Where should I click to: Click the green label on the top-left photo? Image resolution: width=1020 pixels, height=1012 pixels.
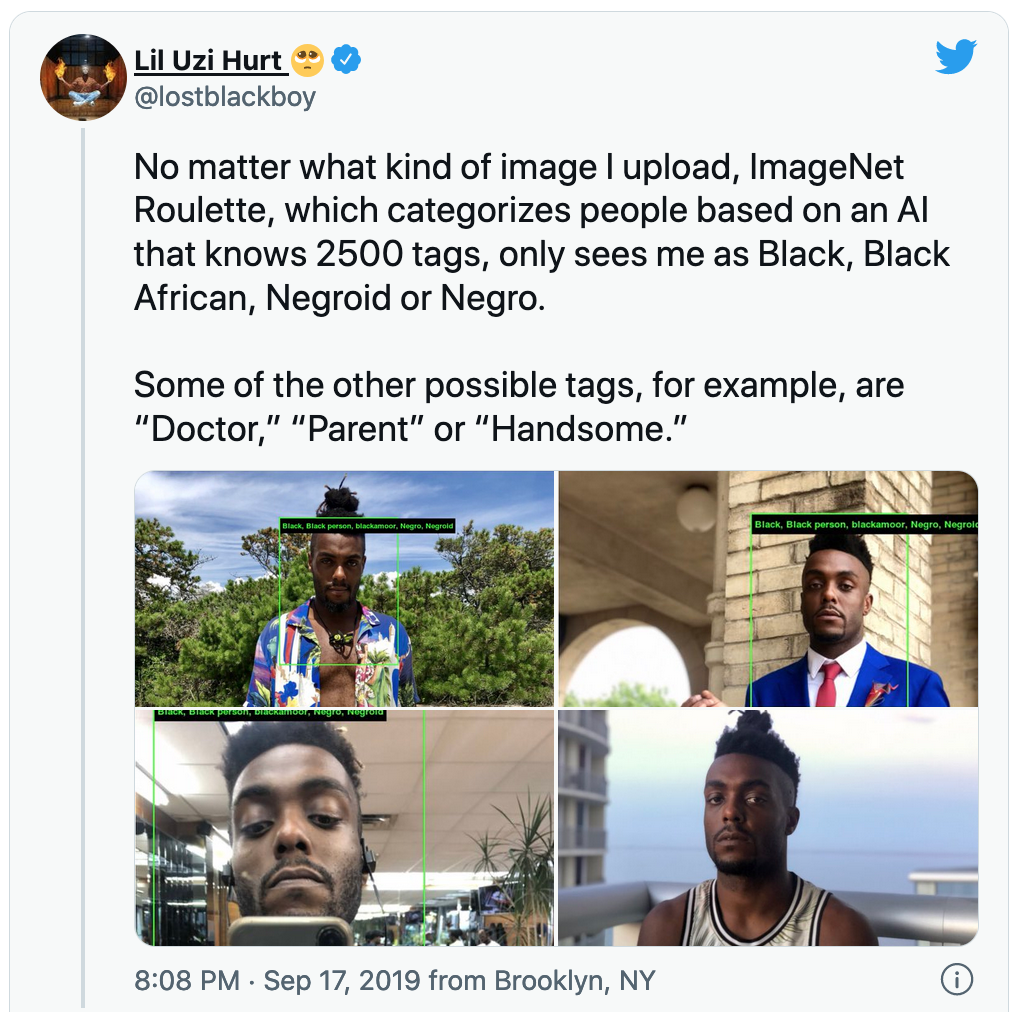[x=368, y=526]
